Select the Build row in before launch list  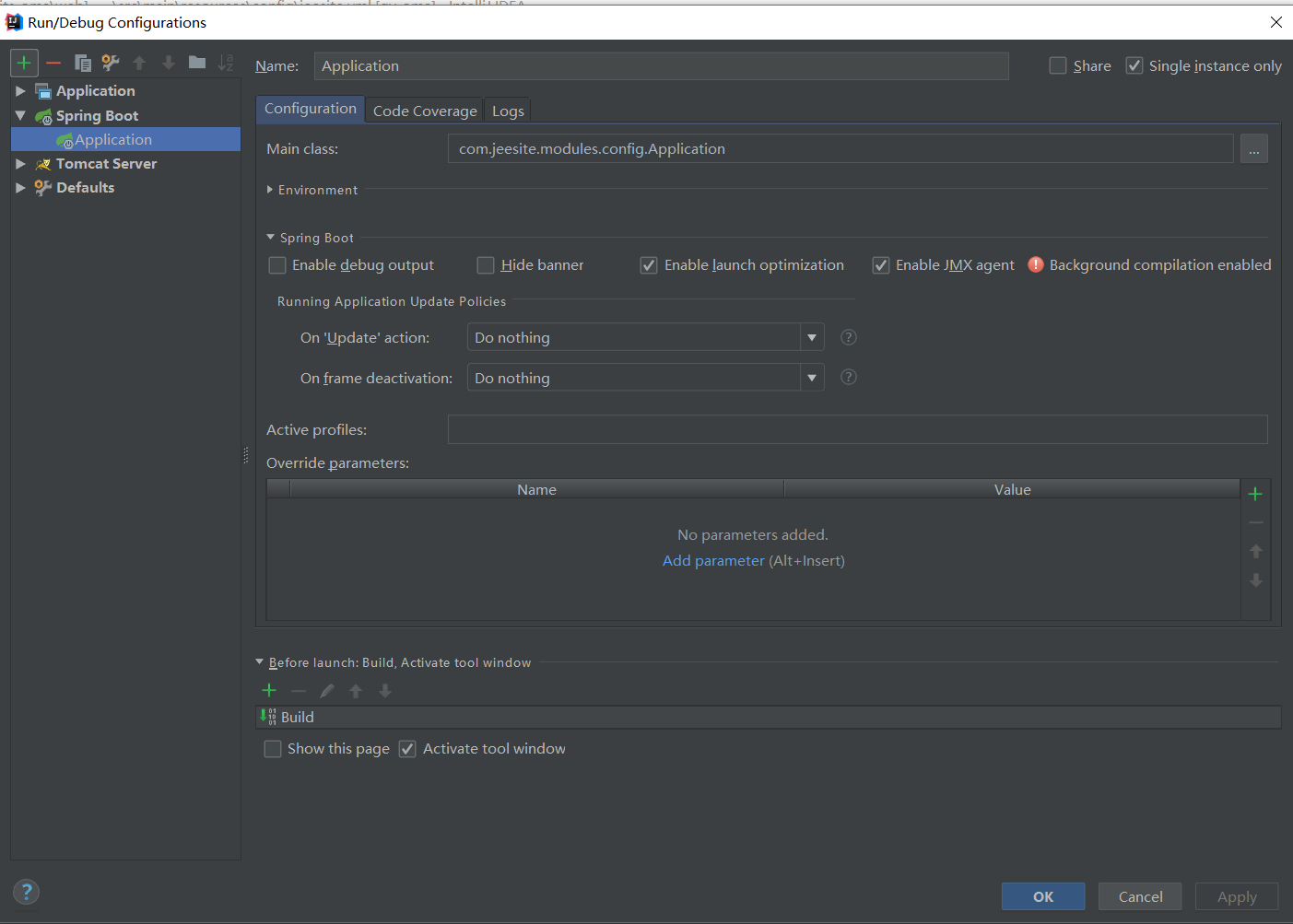768,717
